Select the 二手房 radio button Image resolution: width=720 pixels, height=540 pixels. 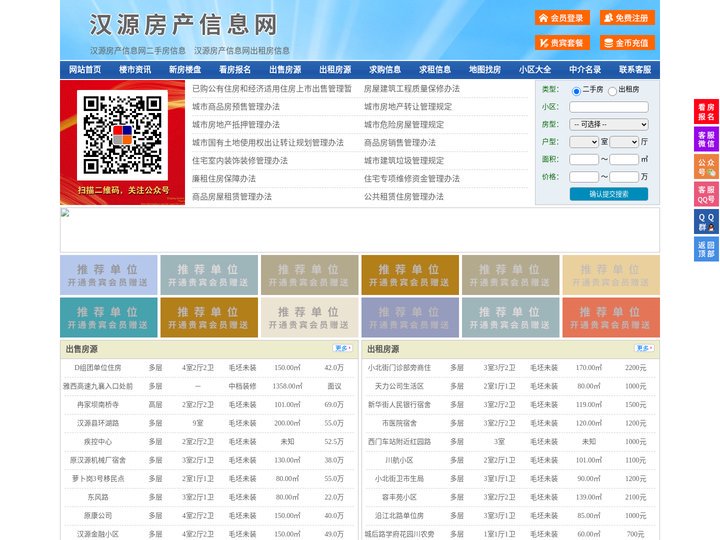576,91
